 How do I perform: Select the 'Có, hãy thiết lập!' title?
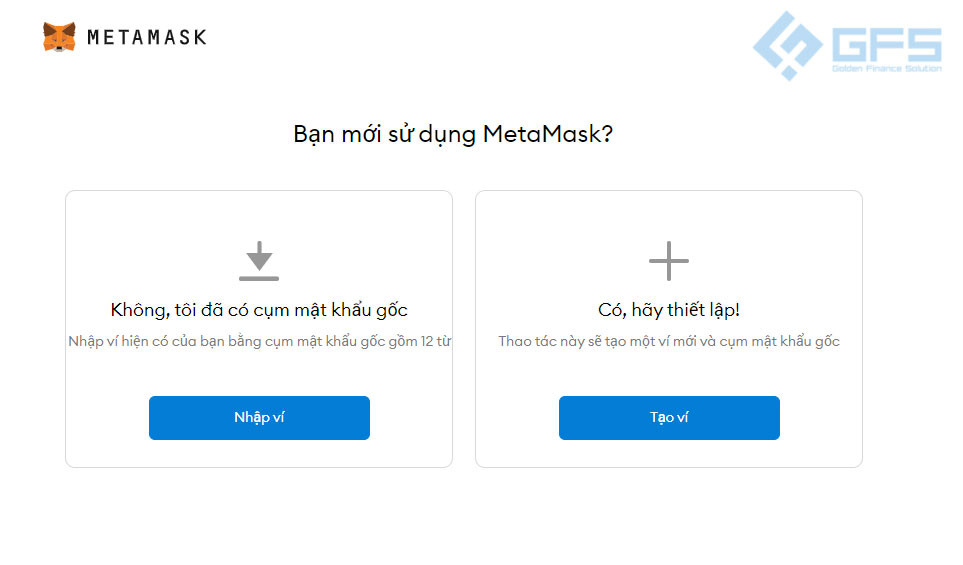coord(669,310)
